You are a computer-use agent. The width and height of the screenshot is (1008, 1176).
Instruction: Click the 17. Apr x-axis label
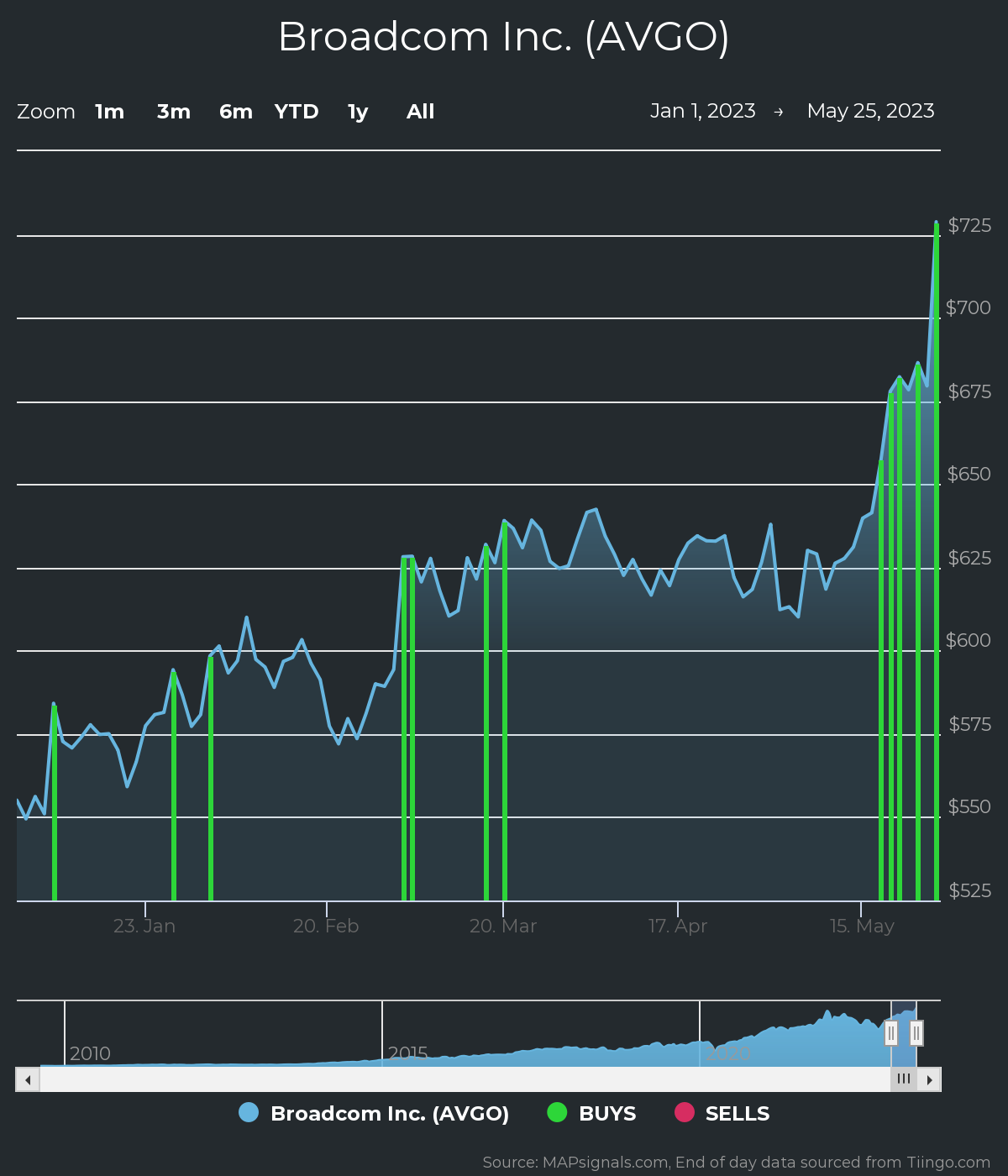(x=678, y=927)
